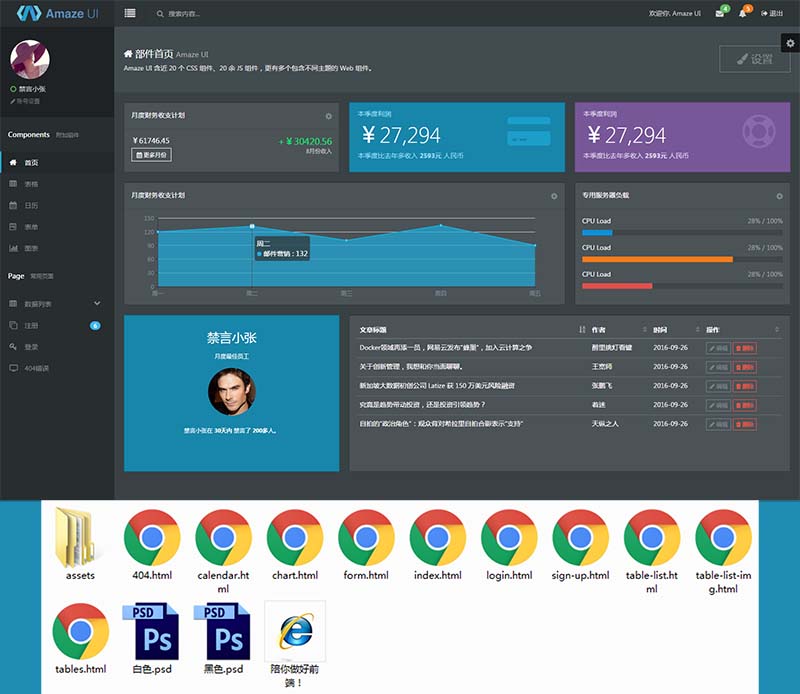Image resolution: width=800 pixels, height=694 pixels.
Task: Go to 图表 in sidebar menu
Action: click(31, 248)
